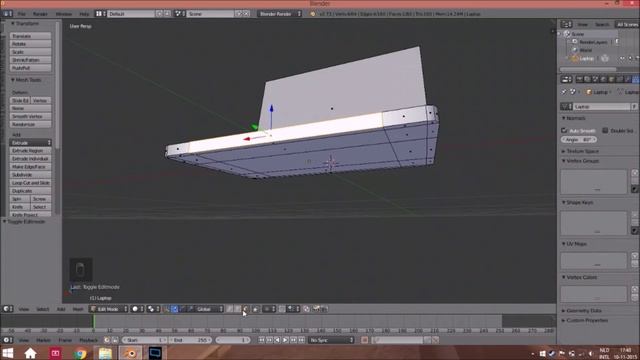Click the timeline editor type icon

pos(8,340)
